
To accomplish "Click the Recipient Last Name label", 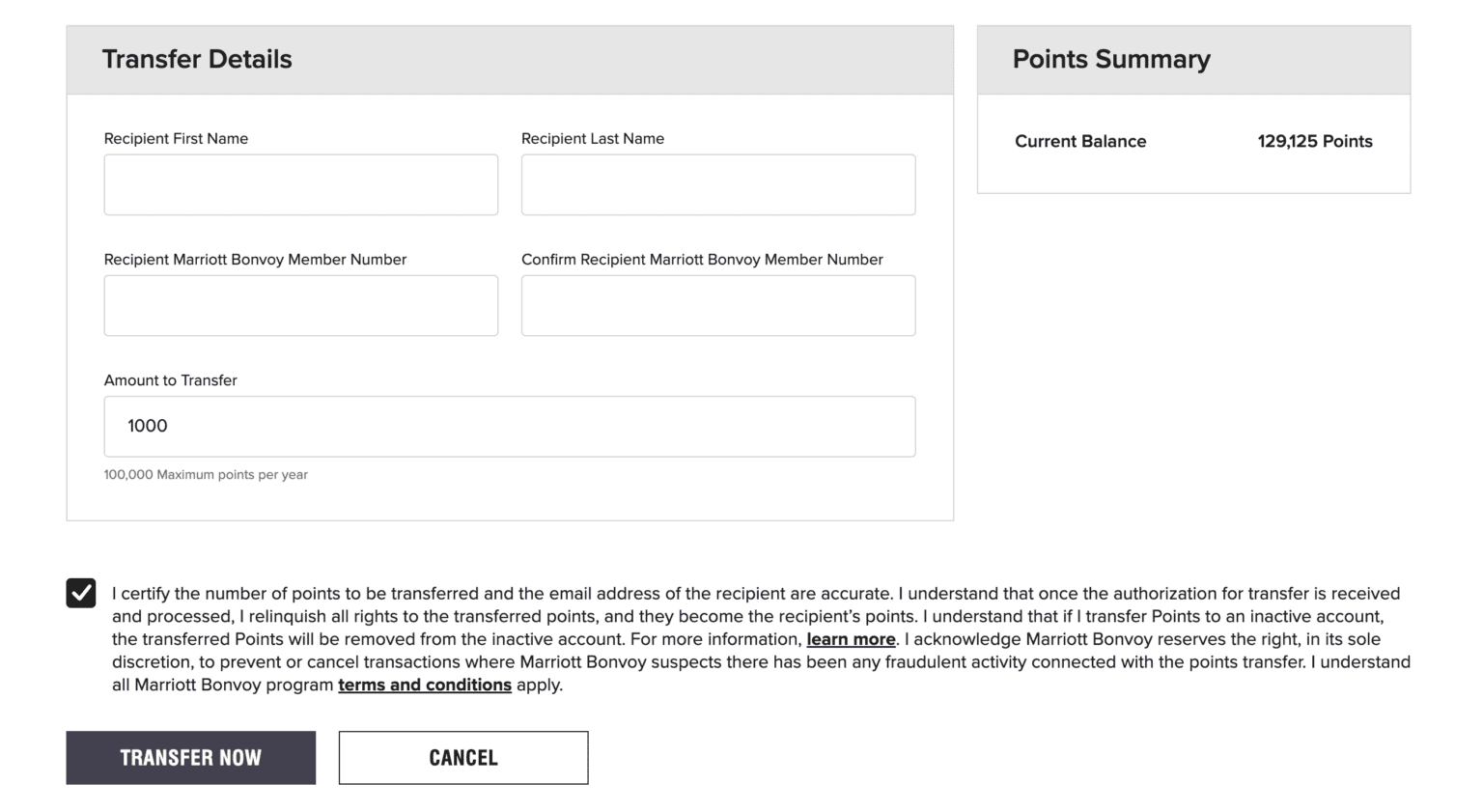I will tap(593, 138).
